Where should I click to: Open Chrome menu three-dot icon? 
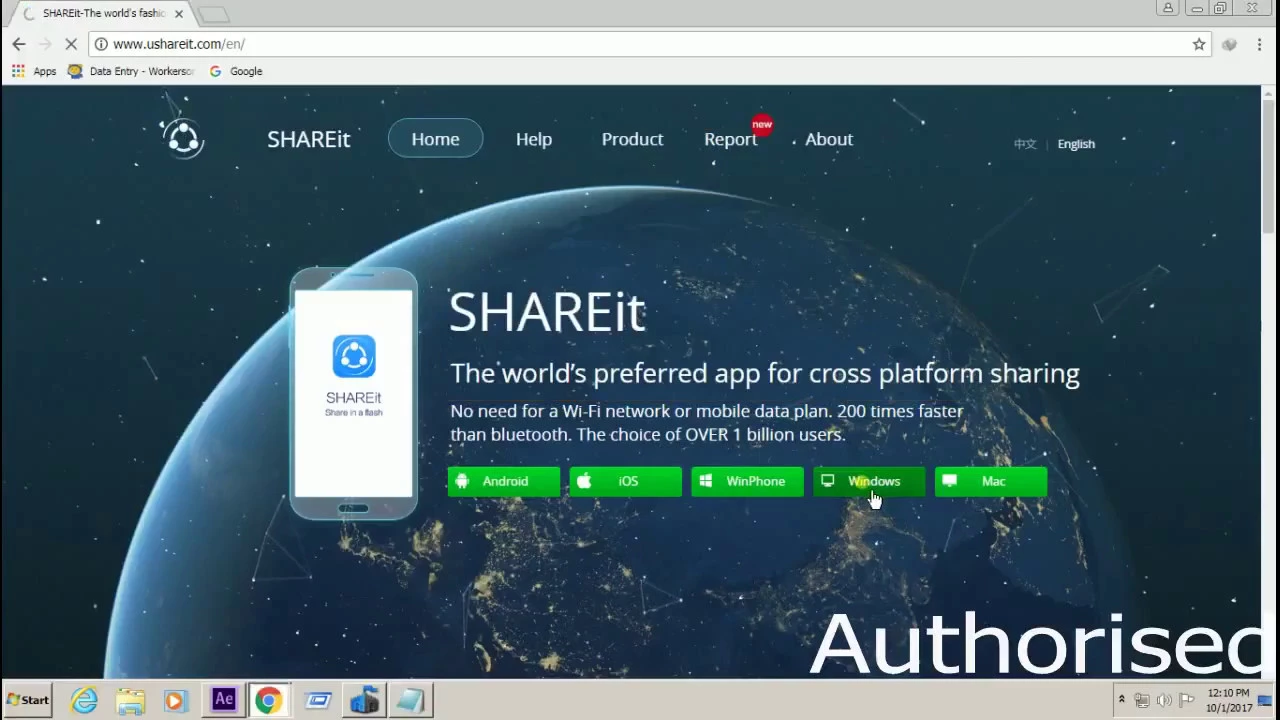(1260, 44)
